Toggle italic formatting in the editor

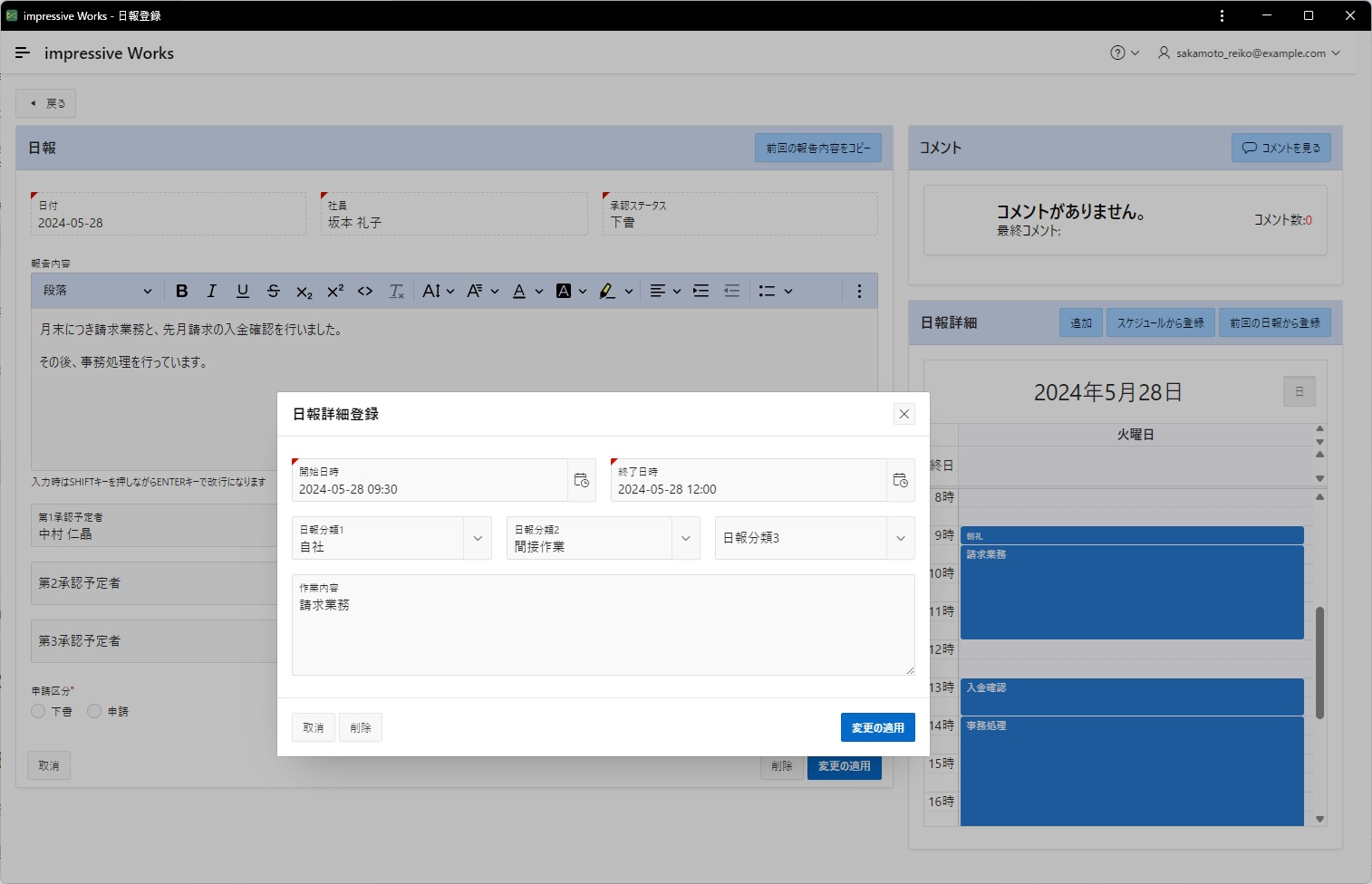pos(212,291)
